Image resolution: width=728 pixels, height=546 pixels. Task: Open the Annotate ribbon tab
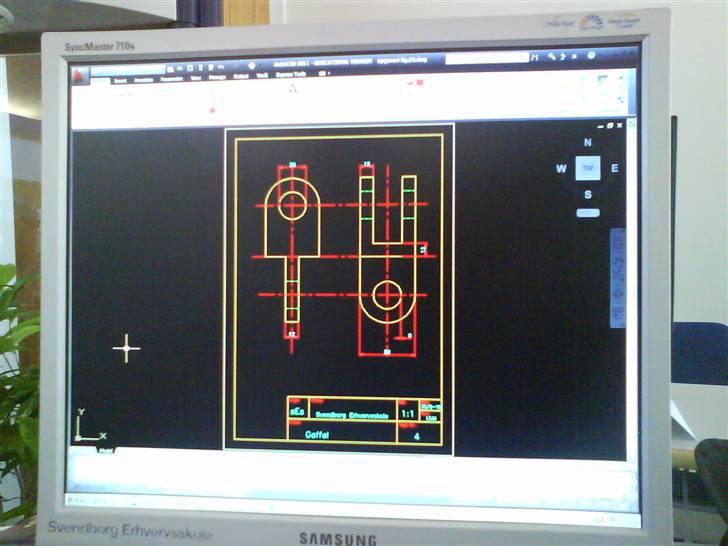point(143,80)
